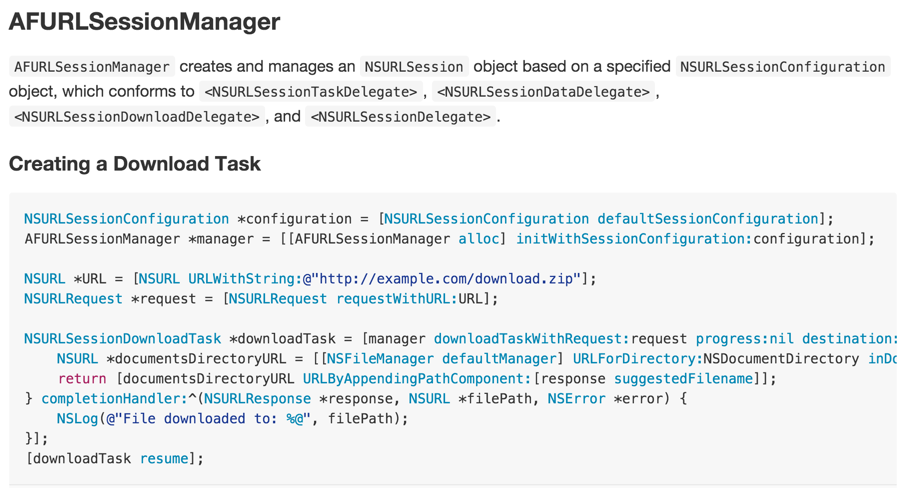Click the <NSURLSessionDelegate> protocol name
The width and height of the screenshot is (908, 488).
coord(401,117)
